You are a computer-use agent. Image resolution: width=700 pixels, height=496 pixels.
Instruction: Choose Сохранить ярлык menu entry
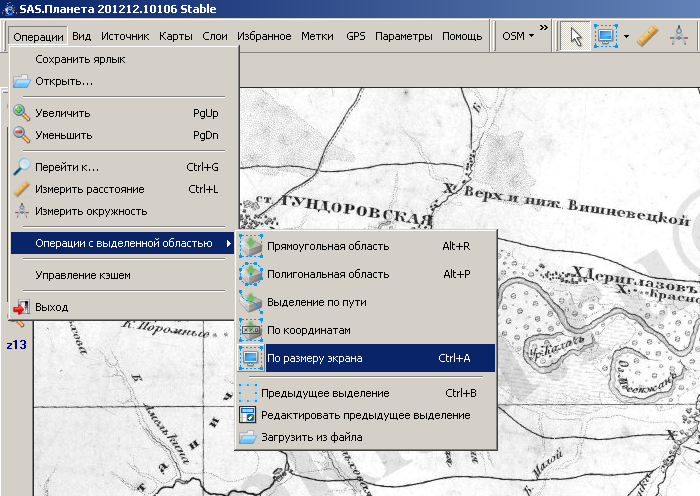122,59
